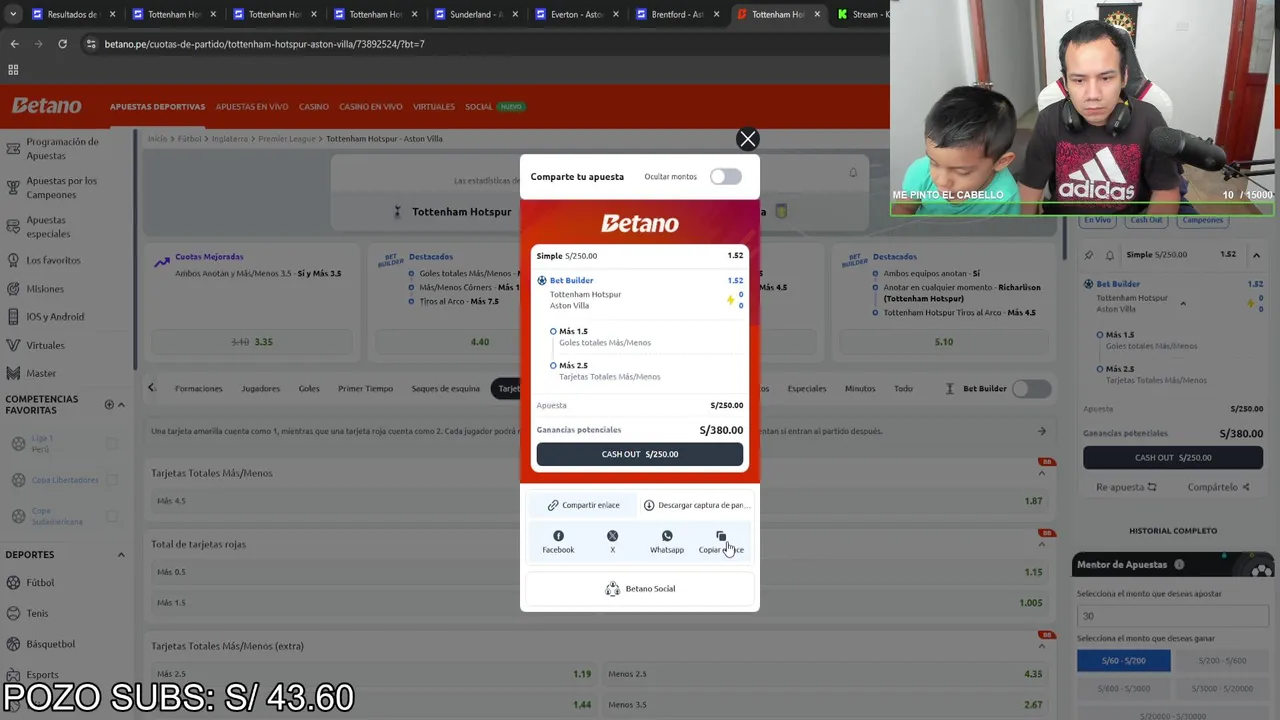Select the Formaciones market tab
1280x720 pixels.
coord(198,389)
